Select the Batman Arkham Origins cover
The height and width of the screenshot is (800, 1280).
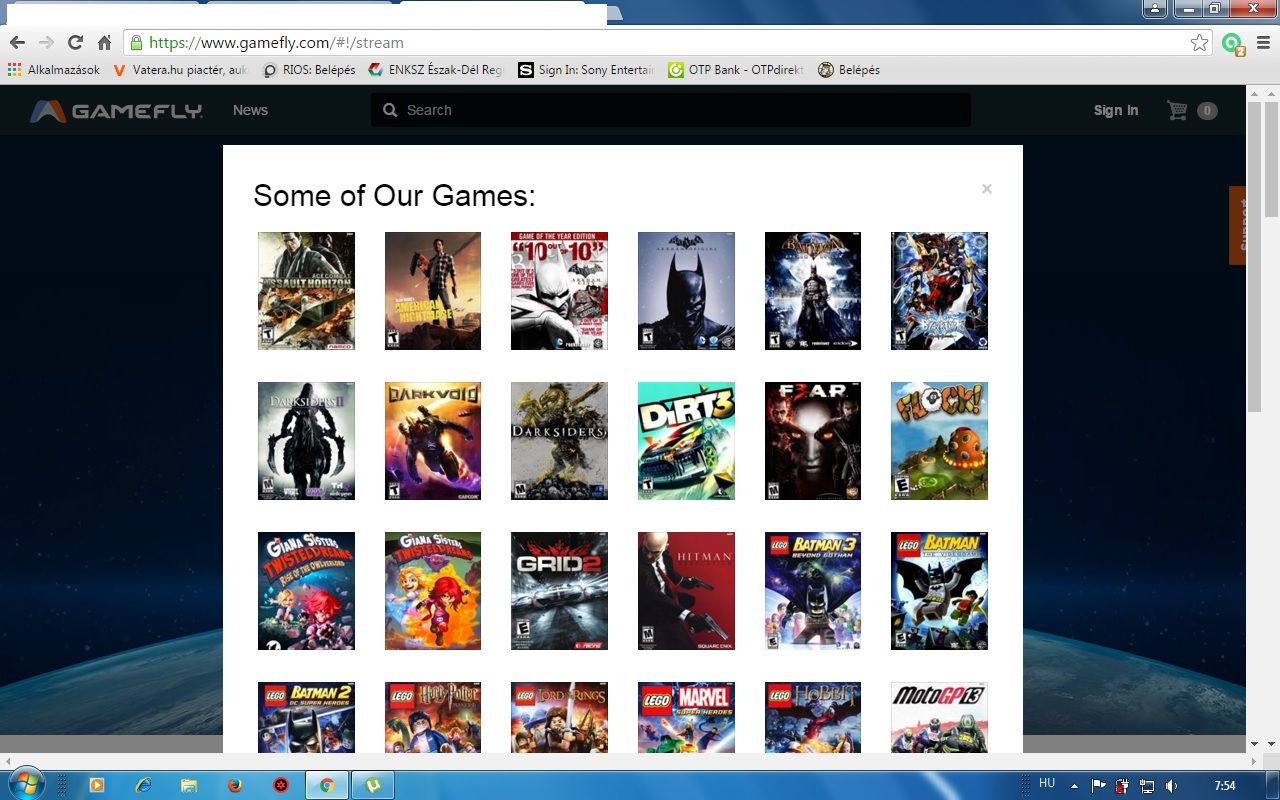point(686,291)
